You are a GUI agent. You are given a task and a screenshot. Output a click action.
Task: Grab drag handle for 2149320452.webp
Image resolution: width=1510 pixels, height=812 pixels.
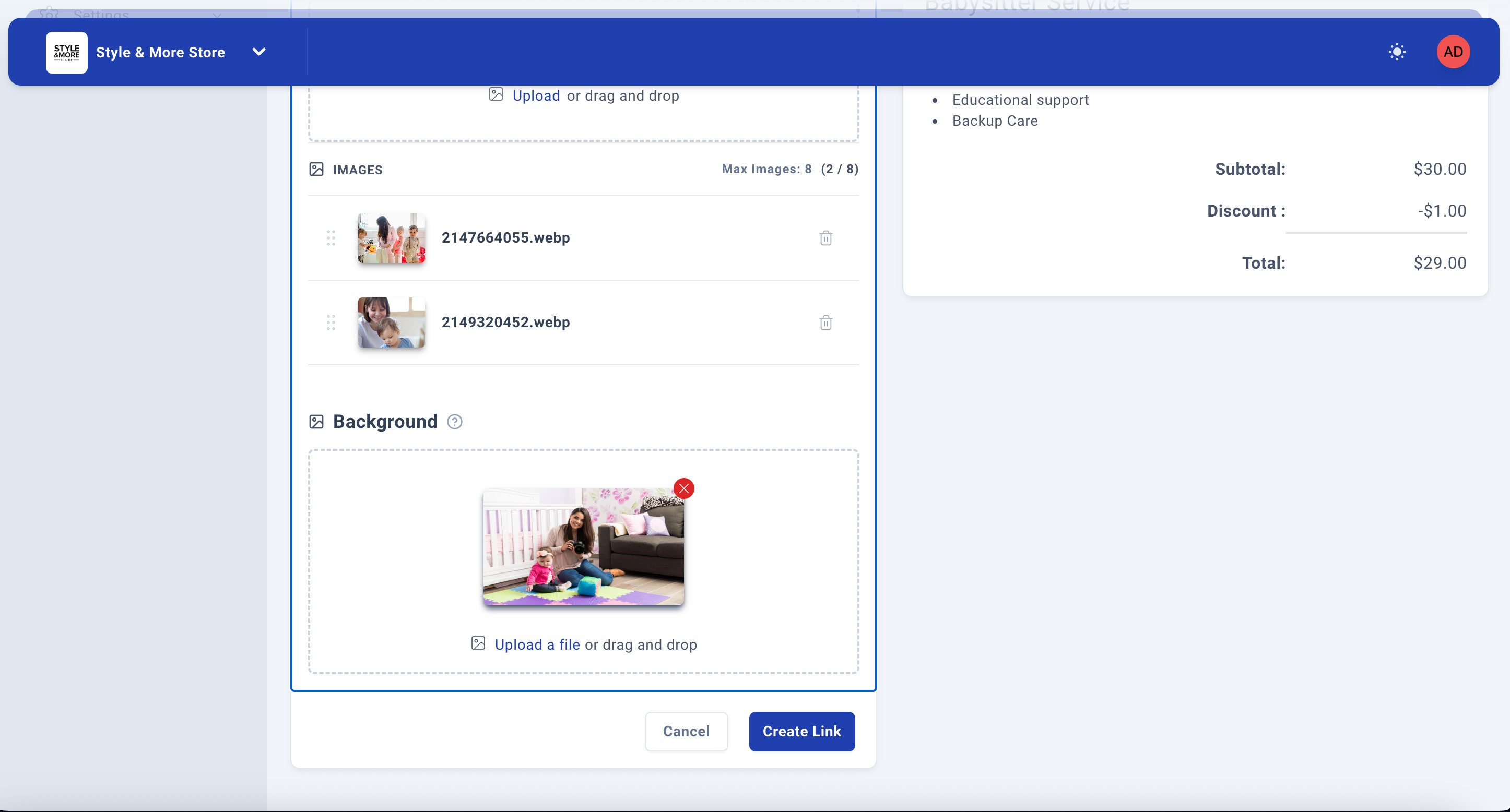pyautogui.click(x=331, y=322)
